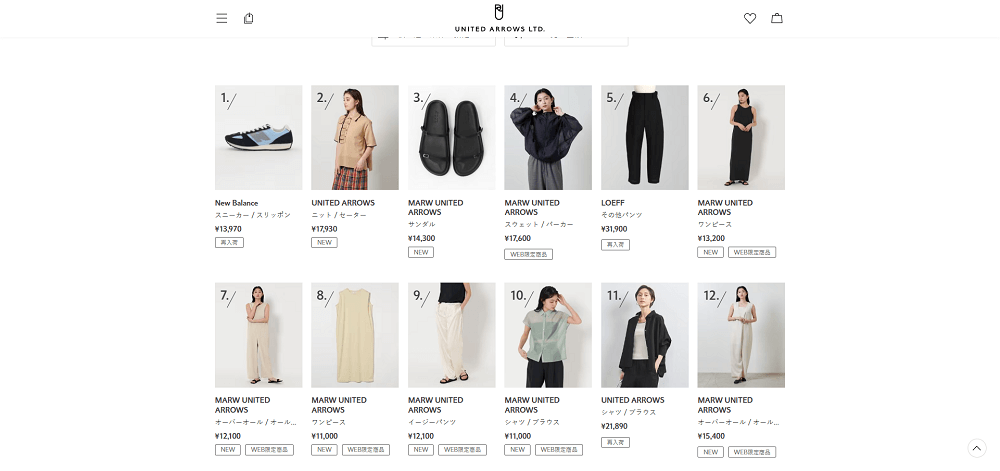1000x471 pixels.
Task: Open the favorites heart icon
Action: [750, 18]
